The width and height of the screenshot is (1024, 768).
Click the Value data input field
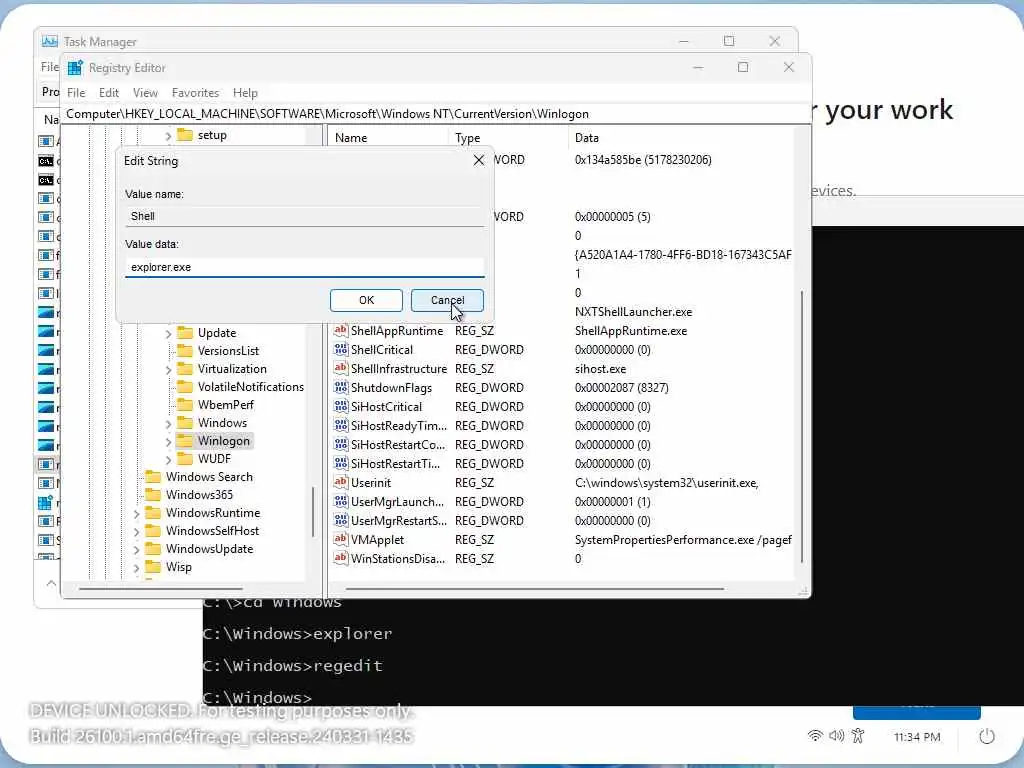coord(304,267)
